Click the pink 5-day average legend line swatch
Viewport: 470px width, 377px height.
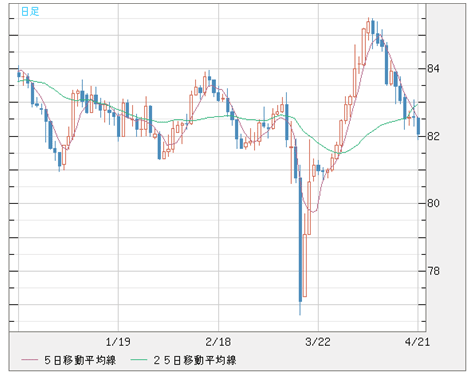click(29, 360)
